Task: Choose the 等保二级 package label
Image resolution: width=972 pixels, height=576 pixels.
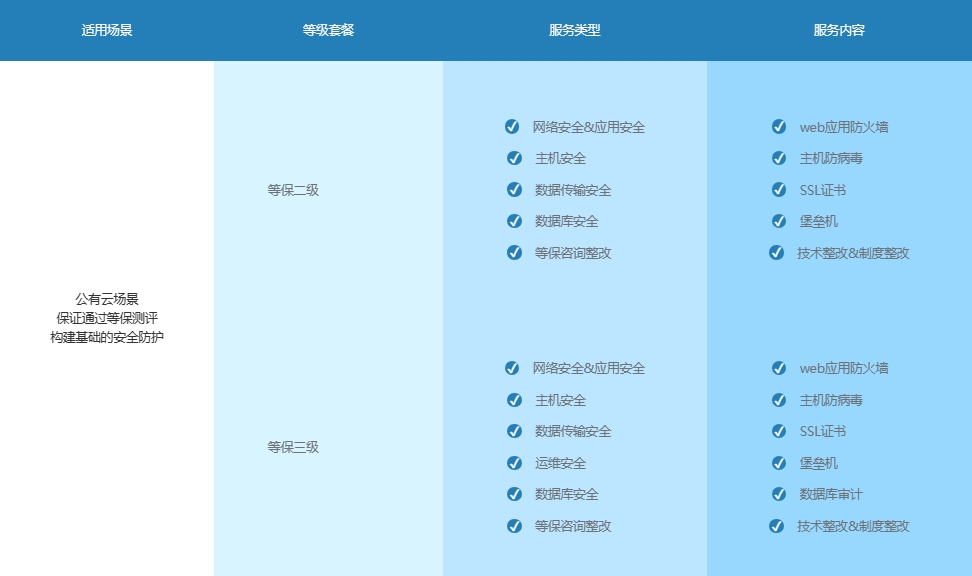Action: (x=293, y=190)
